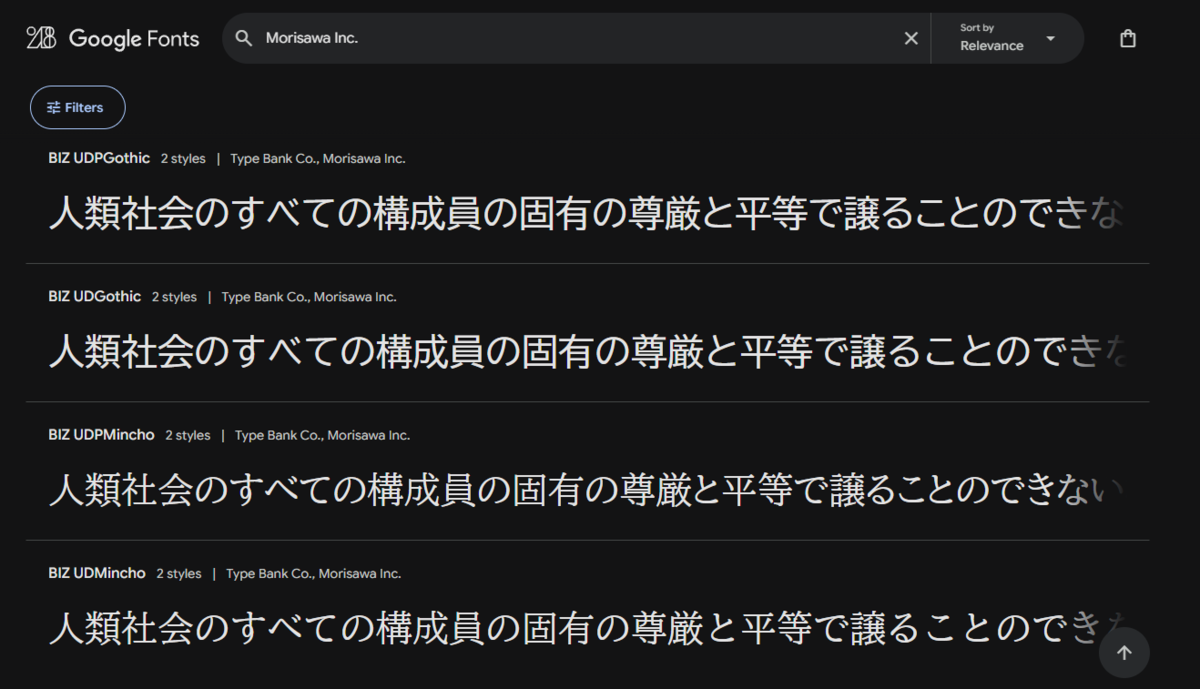
Task: Open the BIZ UDGothic font name
Action: coord(95,296)
